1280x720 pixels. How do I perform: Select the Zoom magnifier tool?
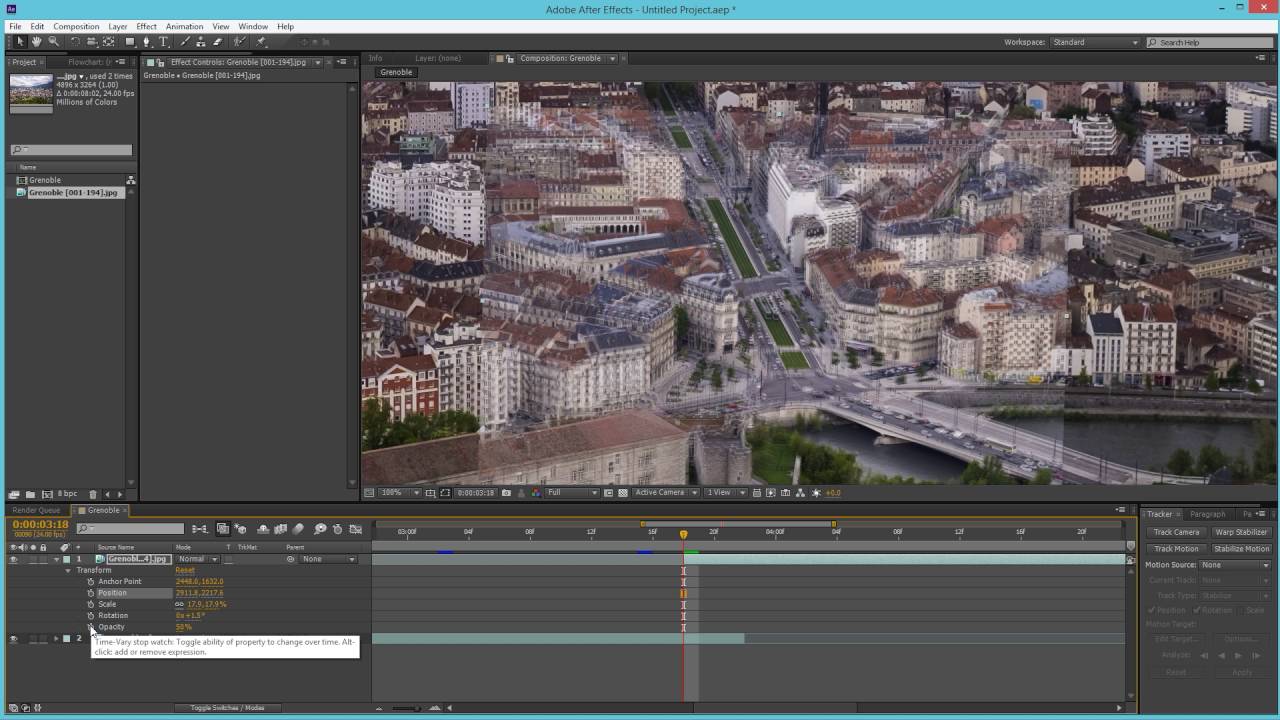[53, 42]
